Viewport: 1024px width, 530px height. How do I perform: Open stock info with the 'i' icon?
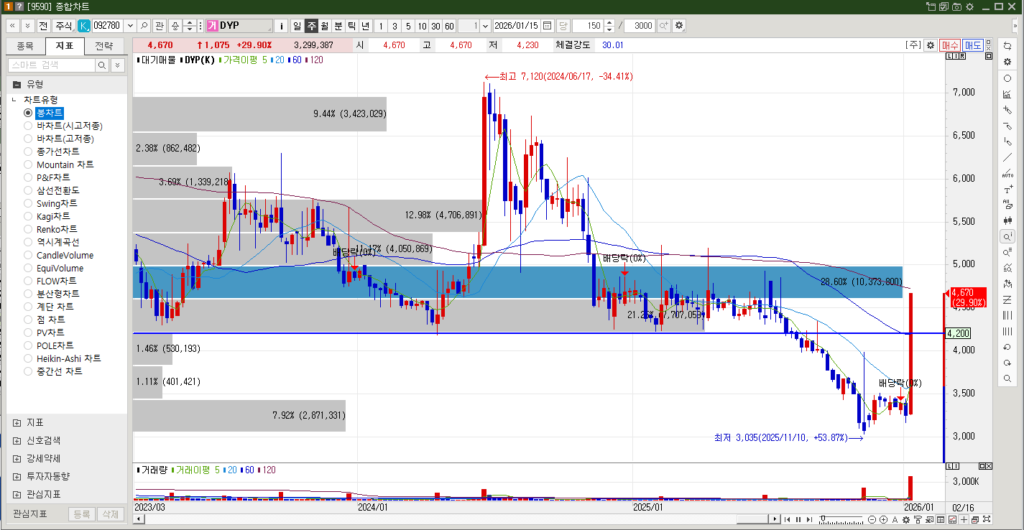tap(282, 25)
